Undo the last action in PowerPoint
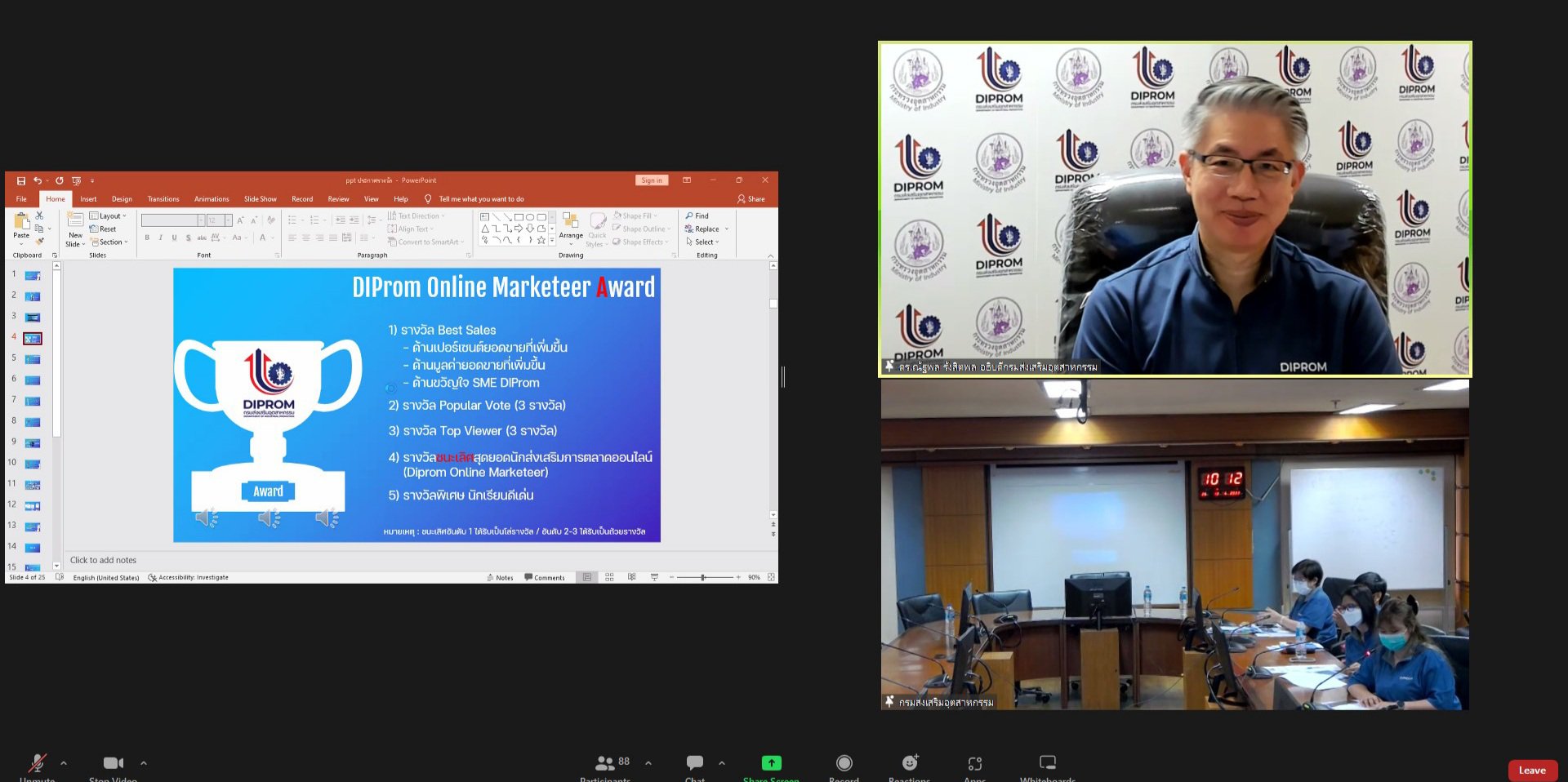The height and width of the screenshot is (782, 1568). point(38,180)
